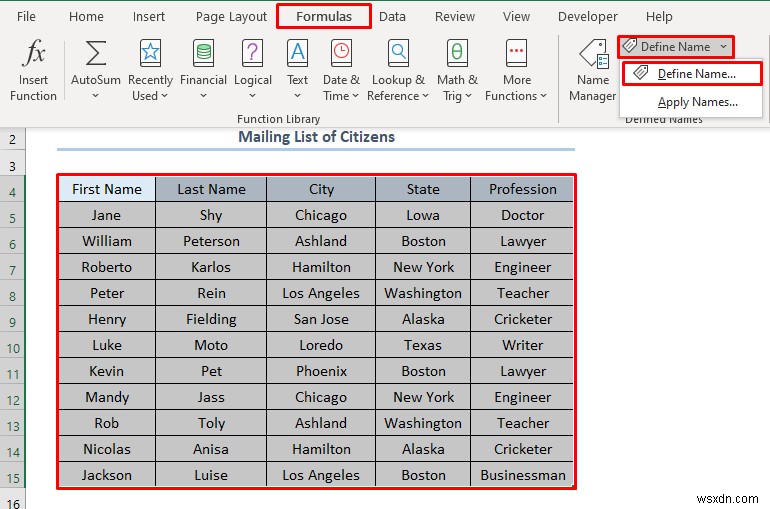Screen dimensions: 770x509
Task: Switch to the Developer tab
Action: click(x=588, y=17)
